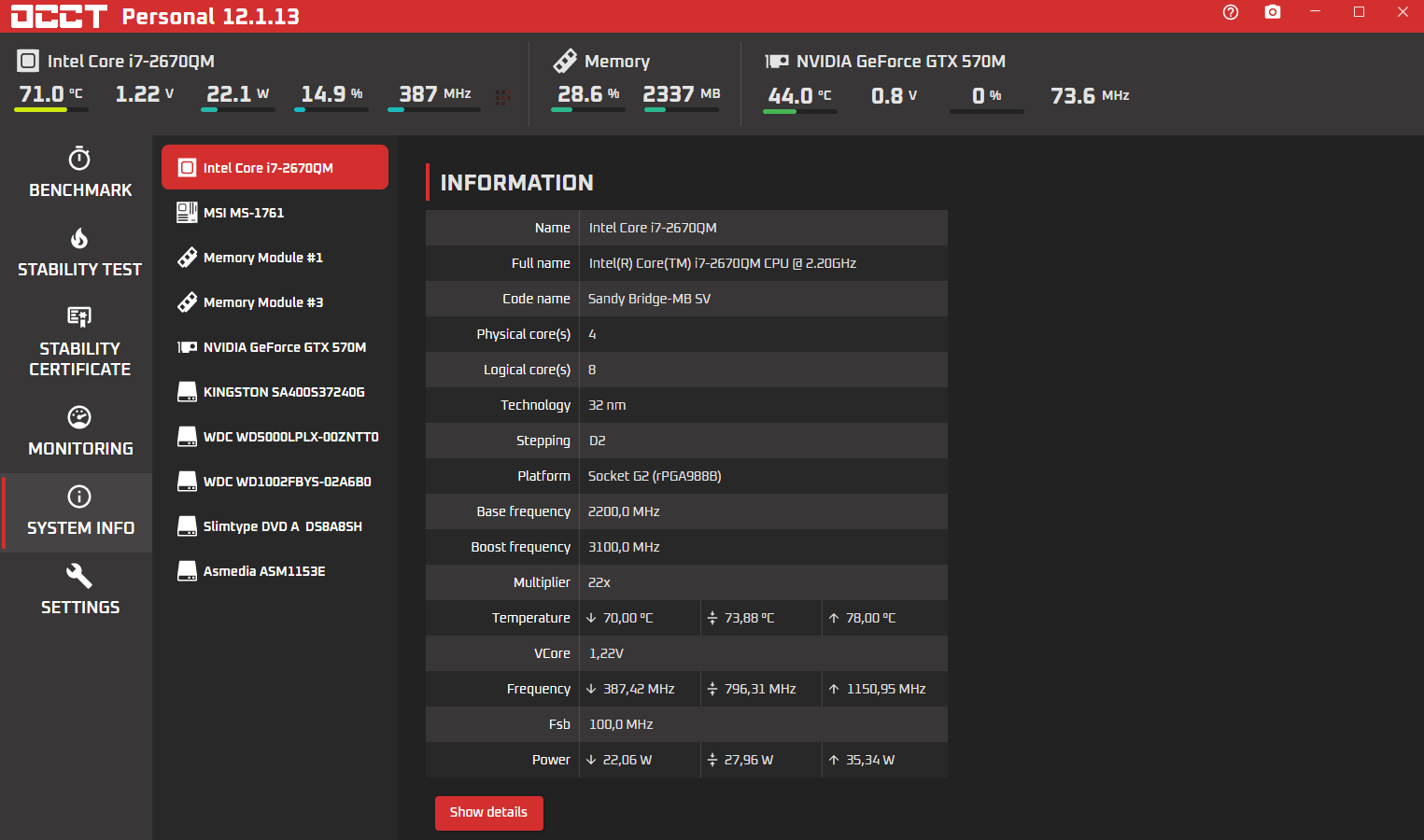Image resolution: width=1424 pixels, height=840 pixels.
Task: Select WDC WD1002FBYS-02A6B0 drive entry
Action: [275, 482]
